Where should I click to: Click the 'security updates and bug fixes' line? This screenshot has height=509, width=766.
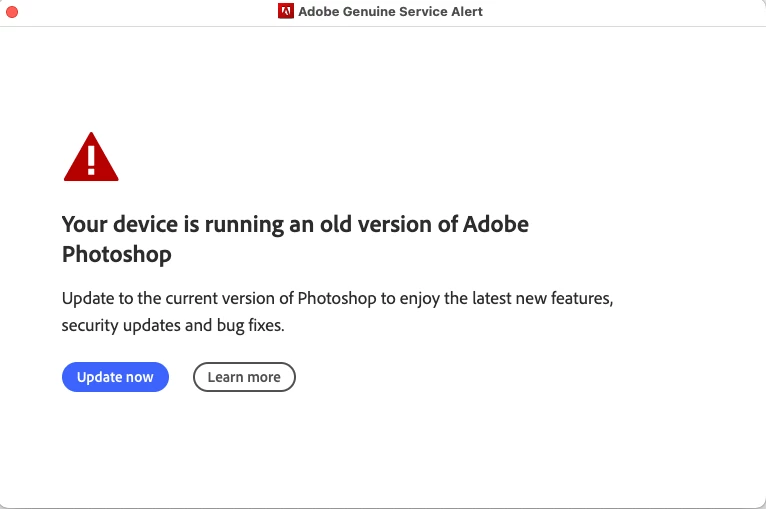pyautogui.click(x=173, y=326)
